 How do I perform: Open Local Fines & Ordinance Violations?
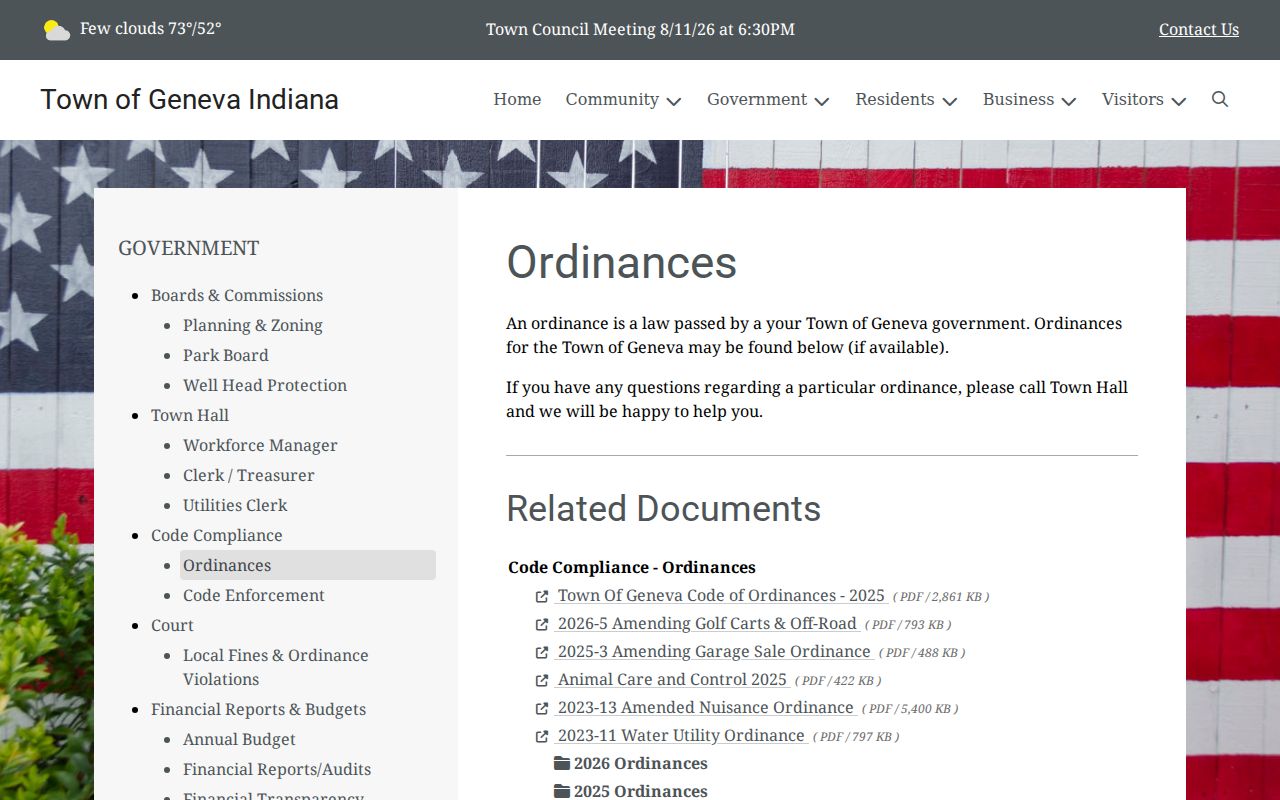276,667
